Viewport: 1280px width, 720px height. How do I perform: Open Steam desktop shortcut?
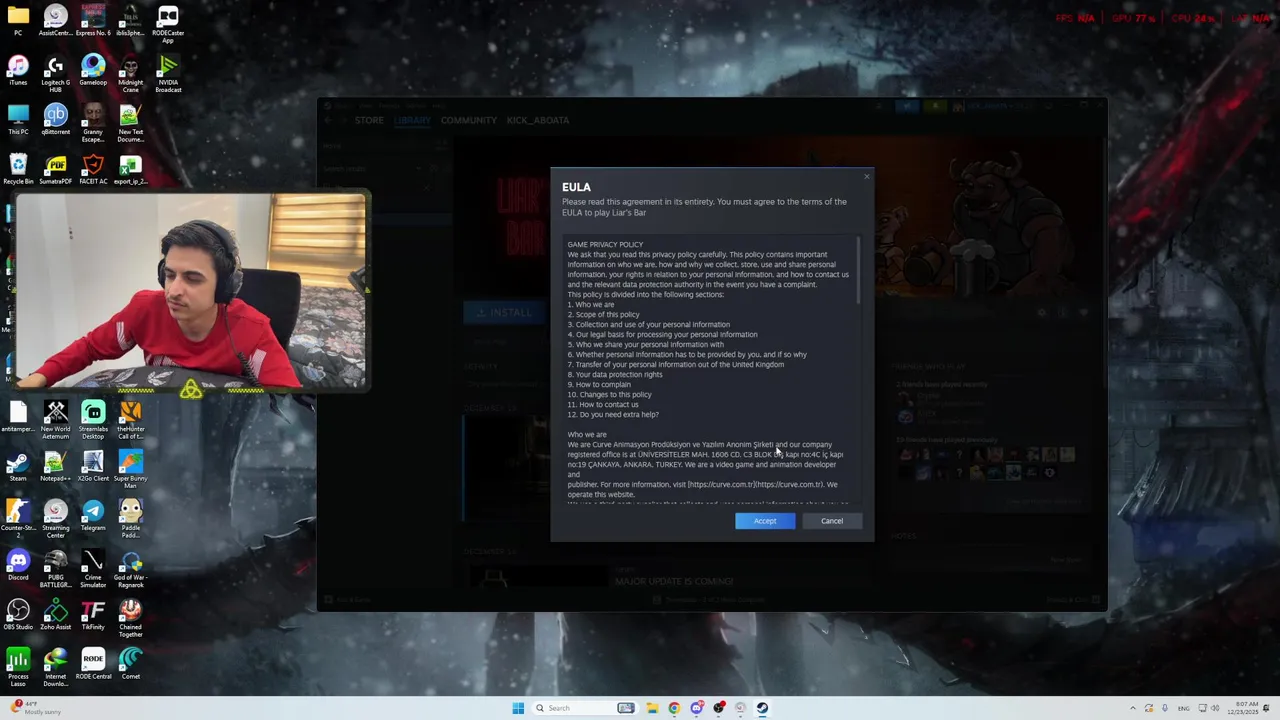pos(18,467)
